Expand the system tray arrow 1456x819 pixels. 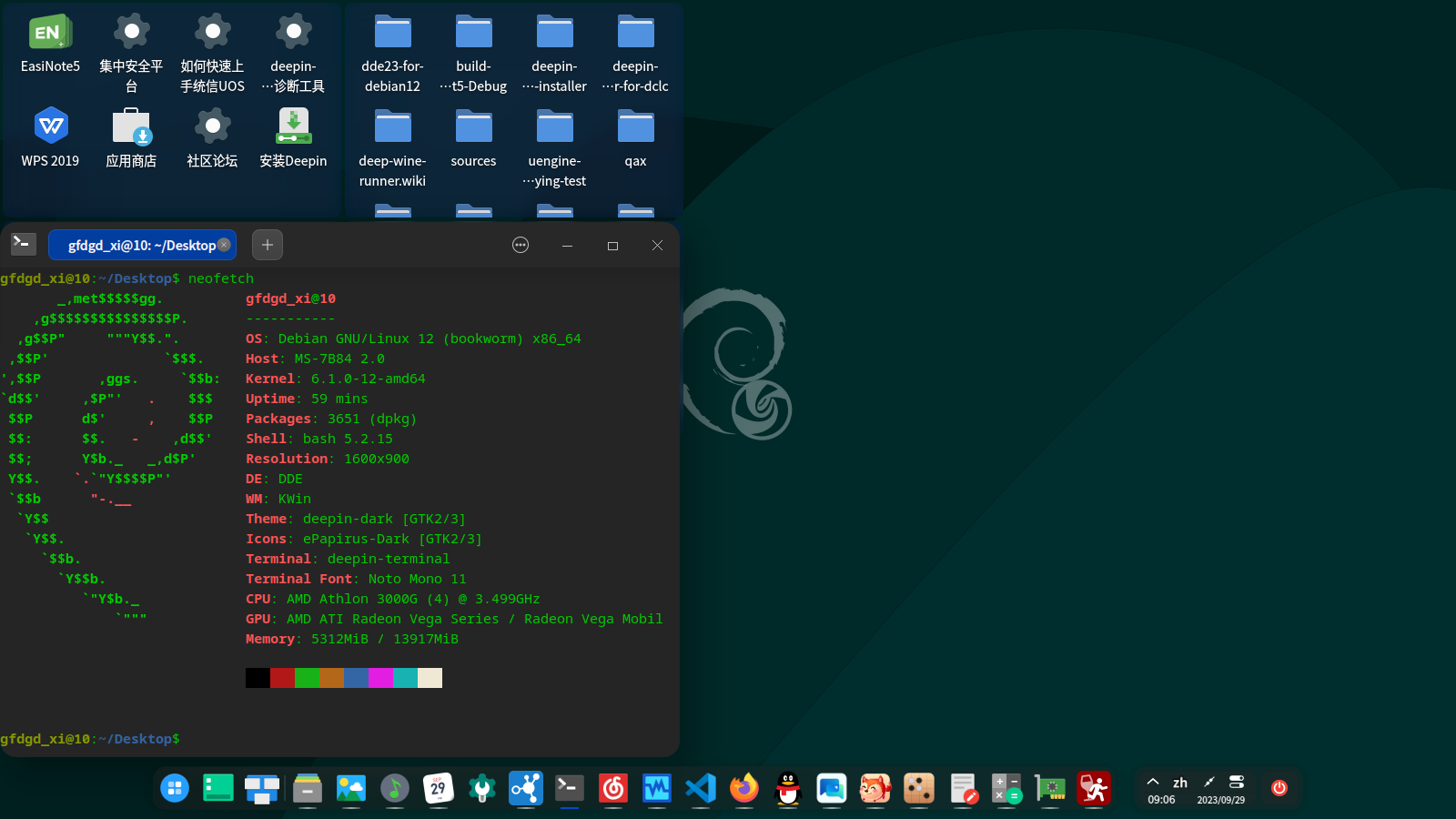(x=1153, y=782)
